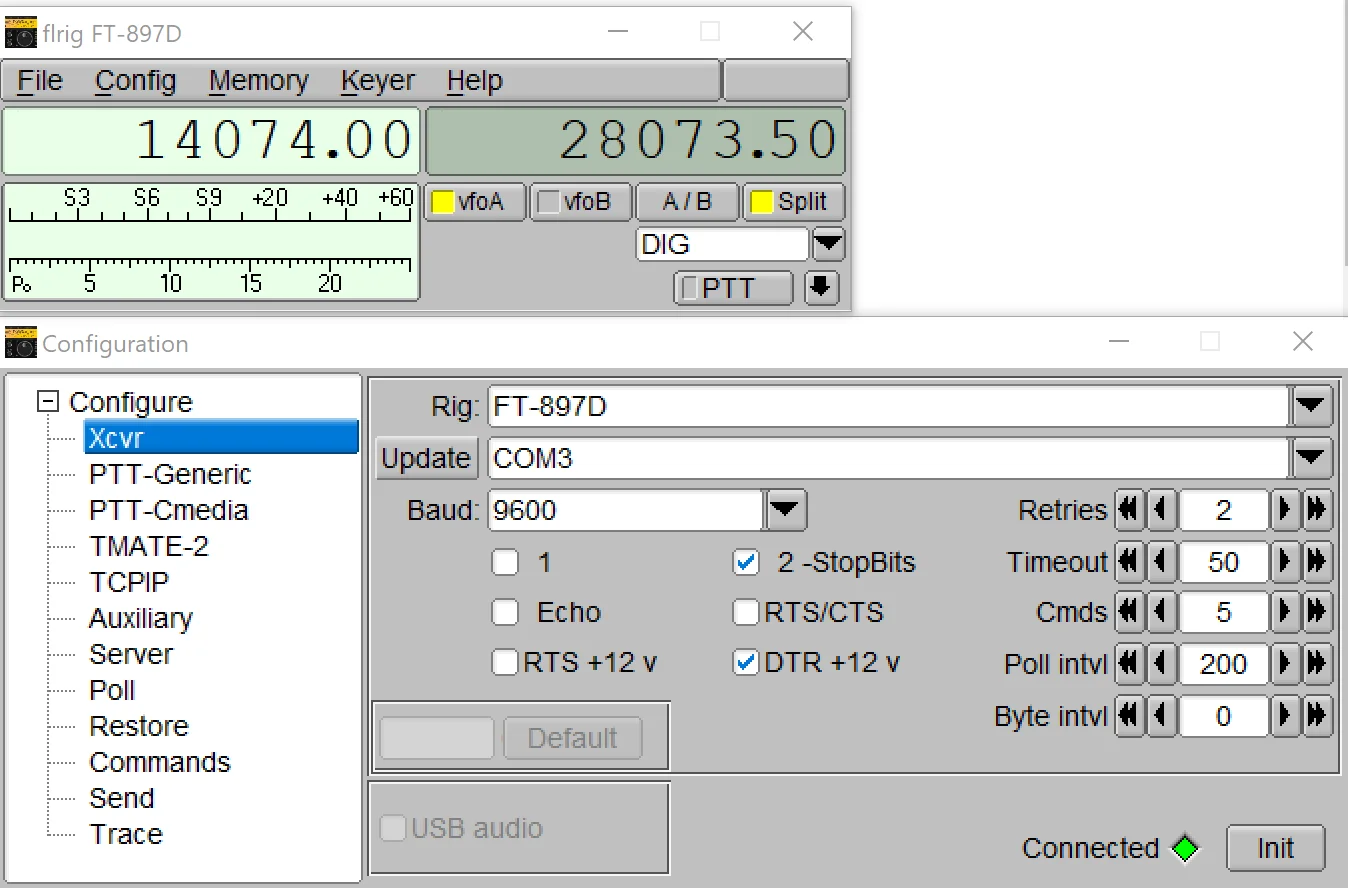Decrease Retries by one step

1160,511
